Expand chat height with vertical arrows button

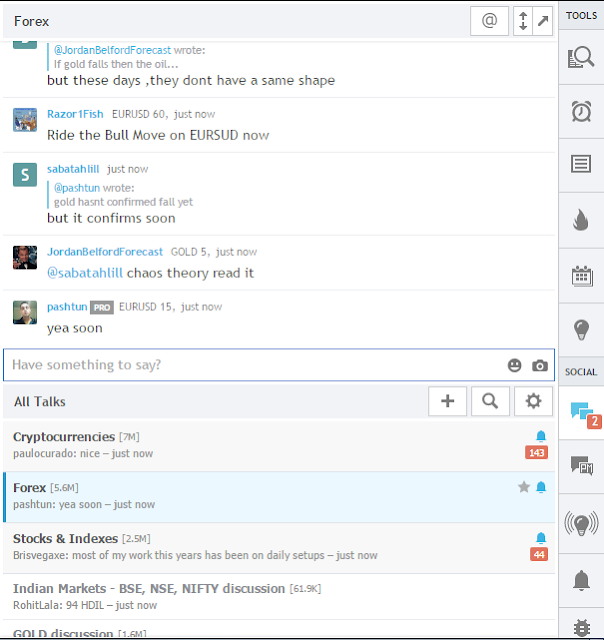click(523, 21)
